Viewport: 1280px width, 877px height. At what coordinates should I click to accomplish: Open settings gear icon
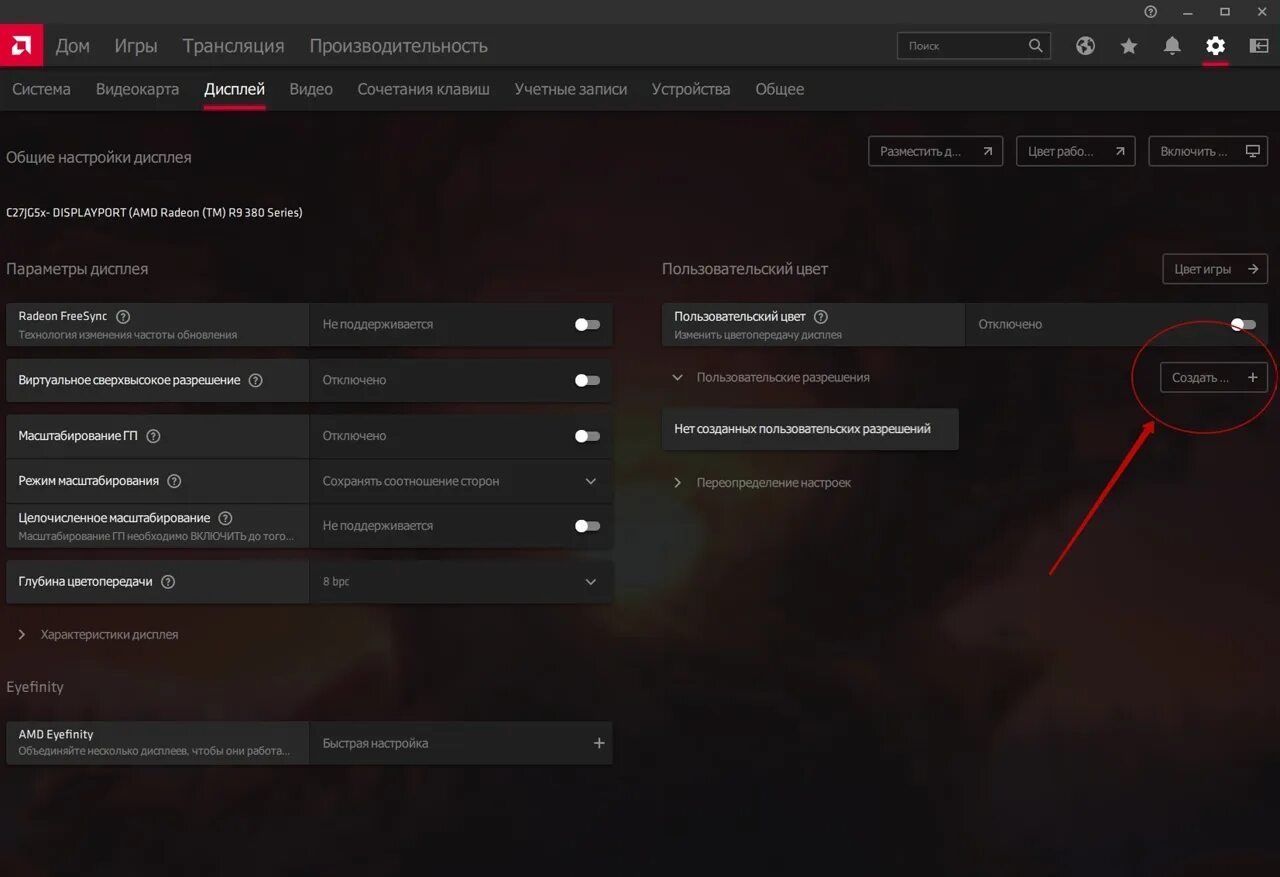pyautogui.click(x=1215, y=46)
